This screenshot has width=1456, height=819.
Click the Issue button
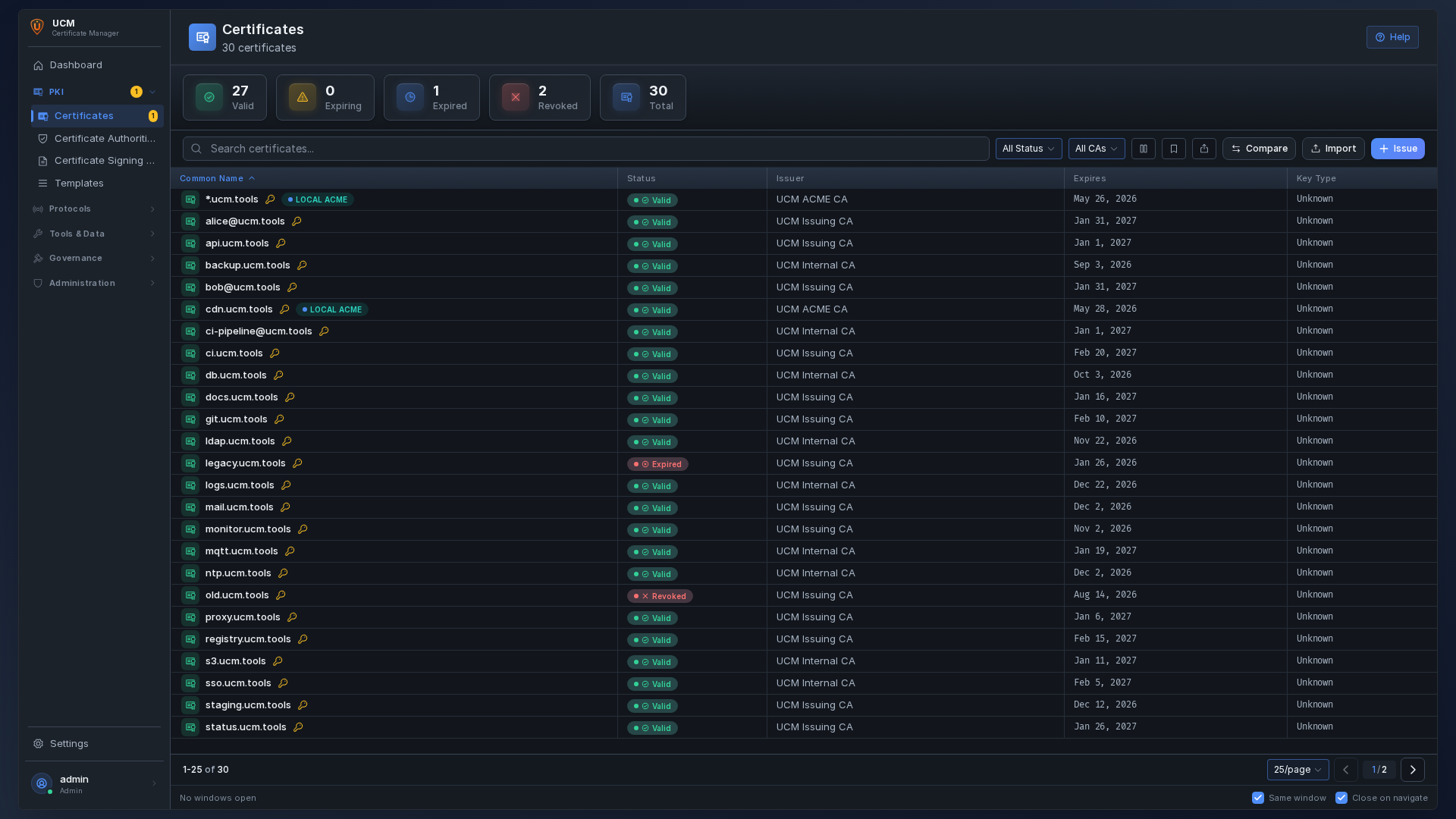point(1398,149)
